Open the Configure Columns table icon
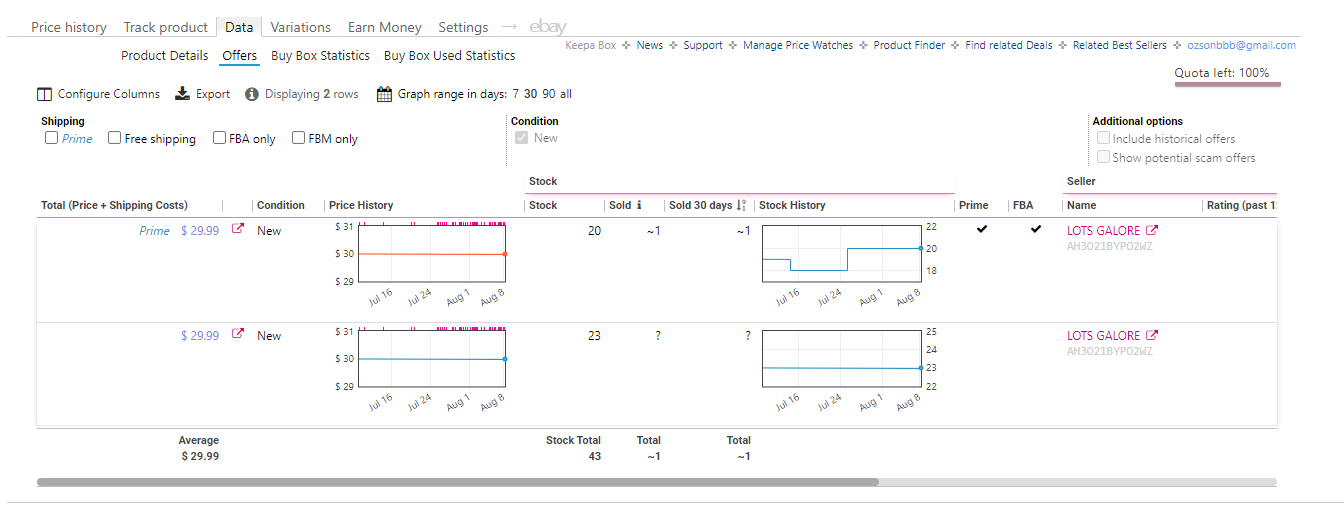Screen dimensions: 1344x507 coord(44,94)
